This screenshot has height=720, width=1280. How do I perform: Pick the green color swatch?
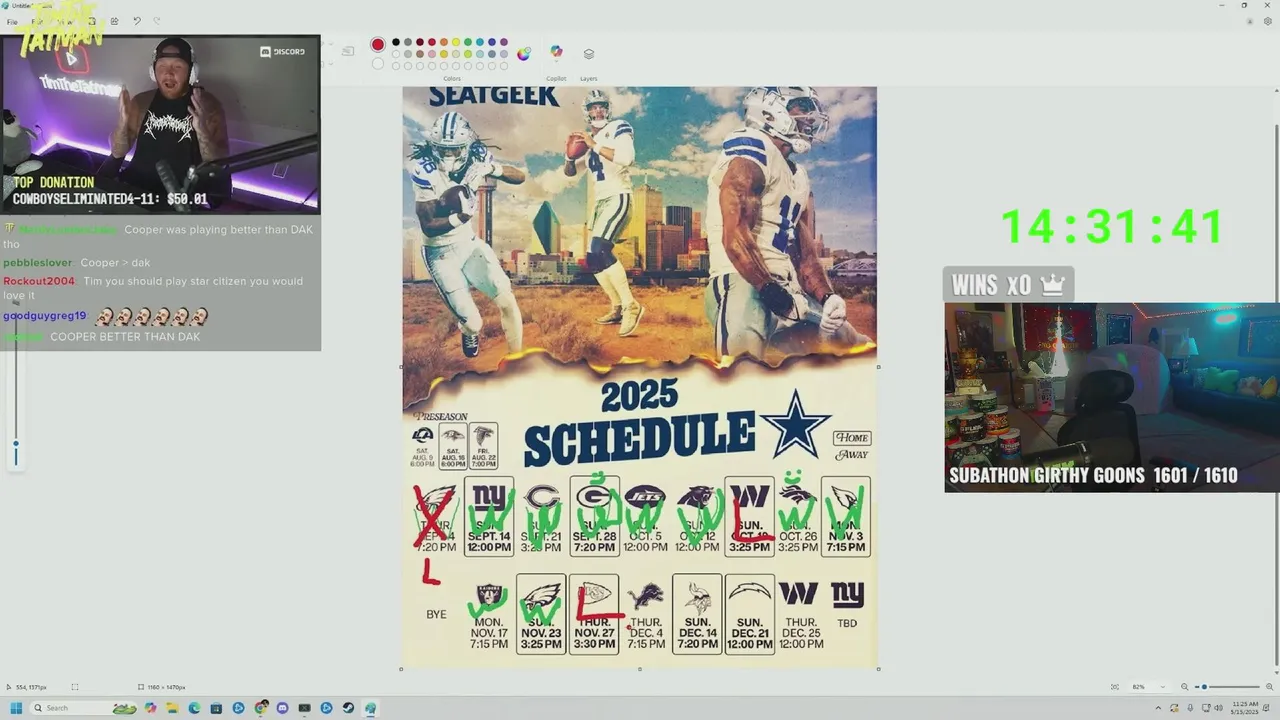468,42
